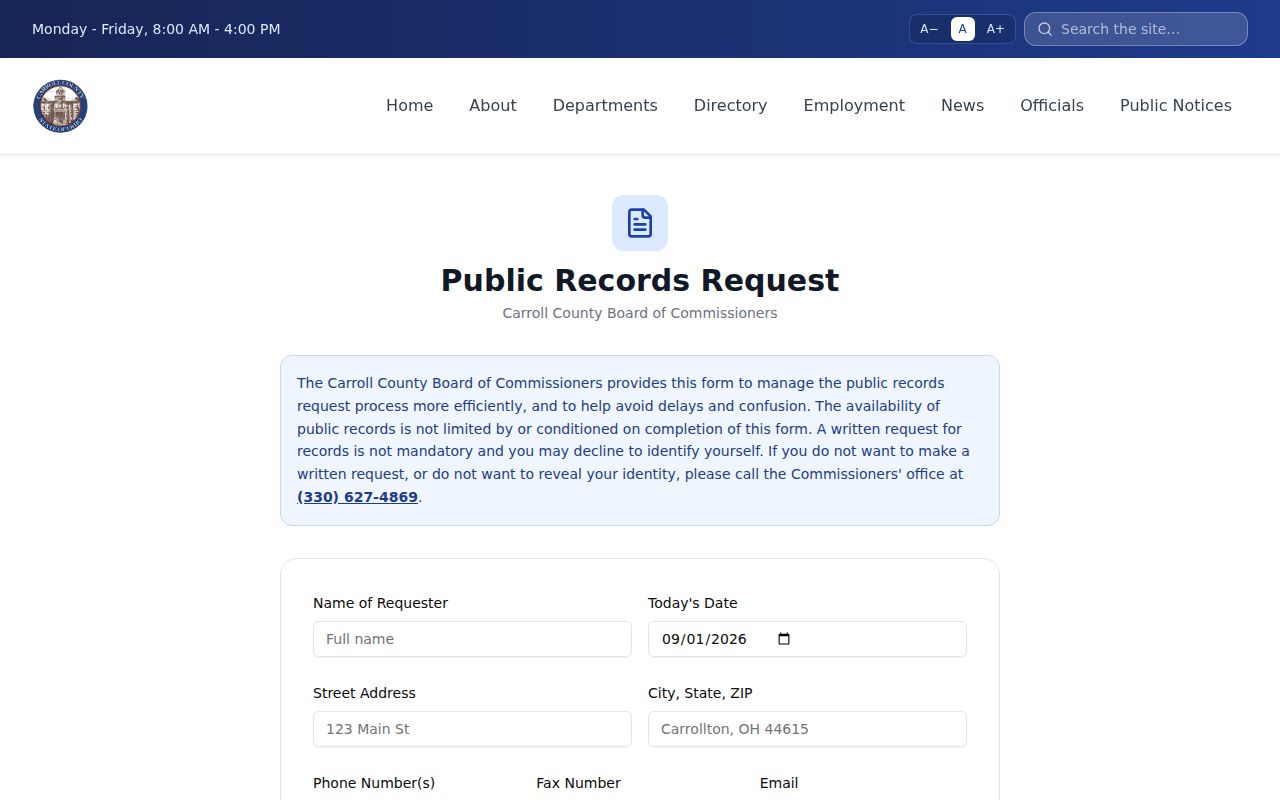
Task: Decrease font size with A− button
Action: pyautogui.click(x=929, y=29)
